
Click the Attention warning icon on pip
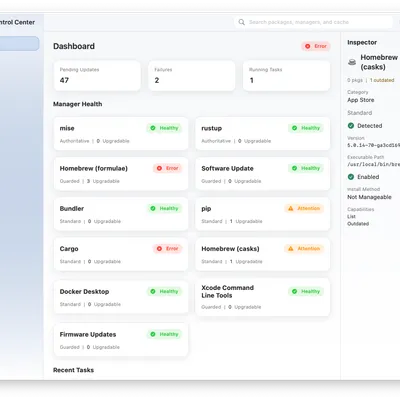[291, 208]
